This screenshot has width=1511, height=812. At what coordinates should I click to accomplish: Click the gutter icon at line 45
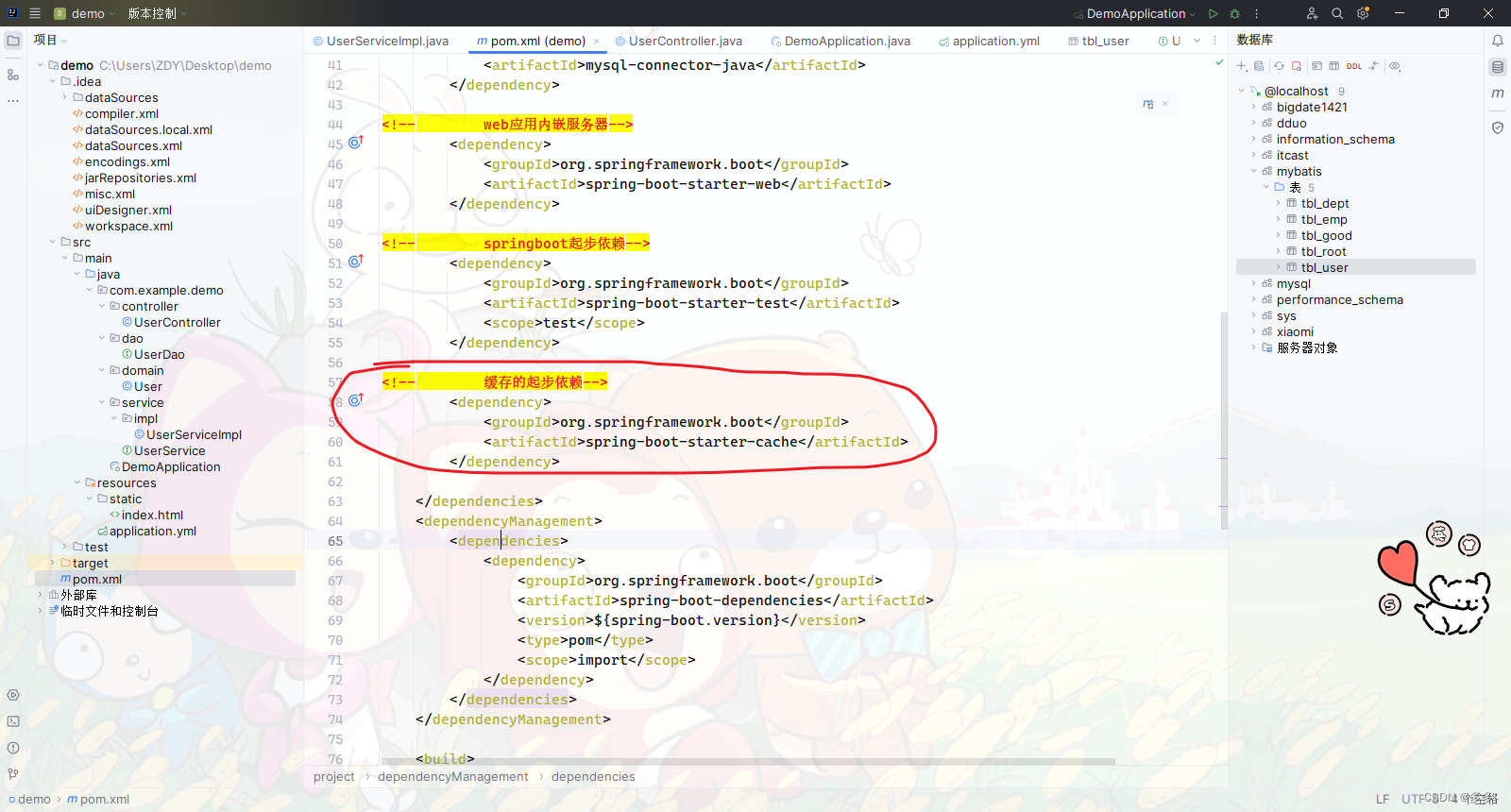click(356, 143)
